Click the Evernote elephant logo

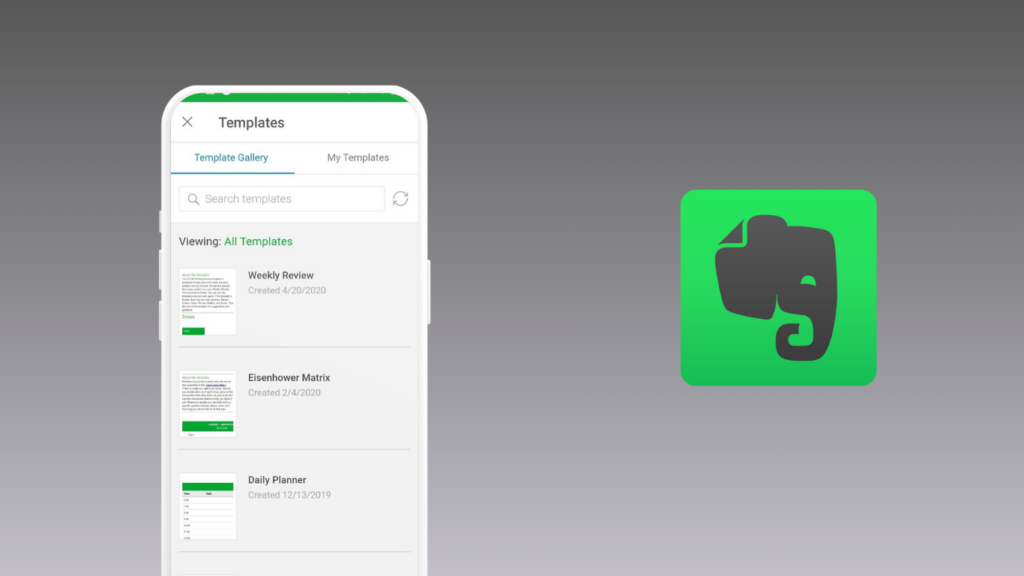[x=778, y=287]
